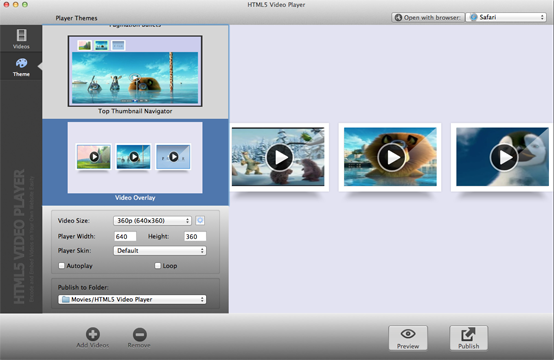Viewport: 554px width, 360px height.
Task: Enable the Loop checkbox
Action: (x=158, y=265)
